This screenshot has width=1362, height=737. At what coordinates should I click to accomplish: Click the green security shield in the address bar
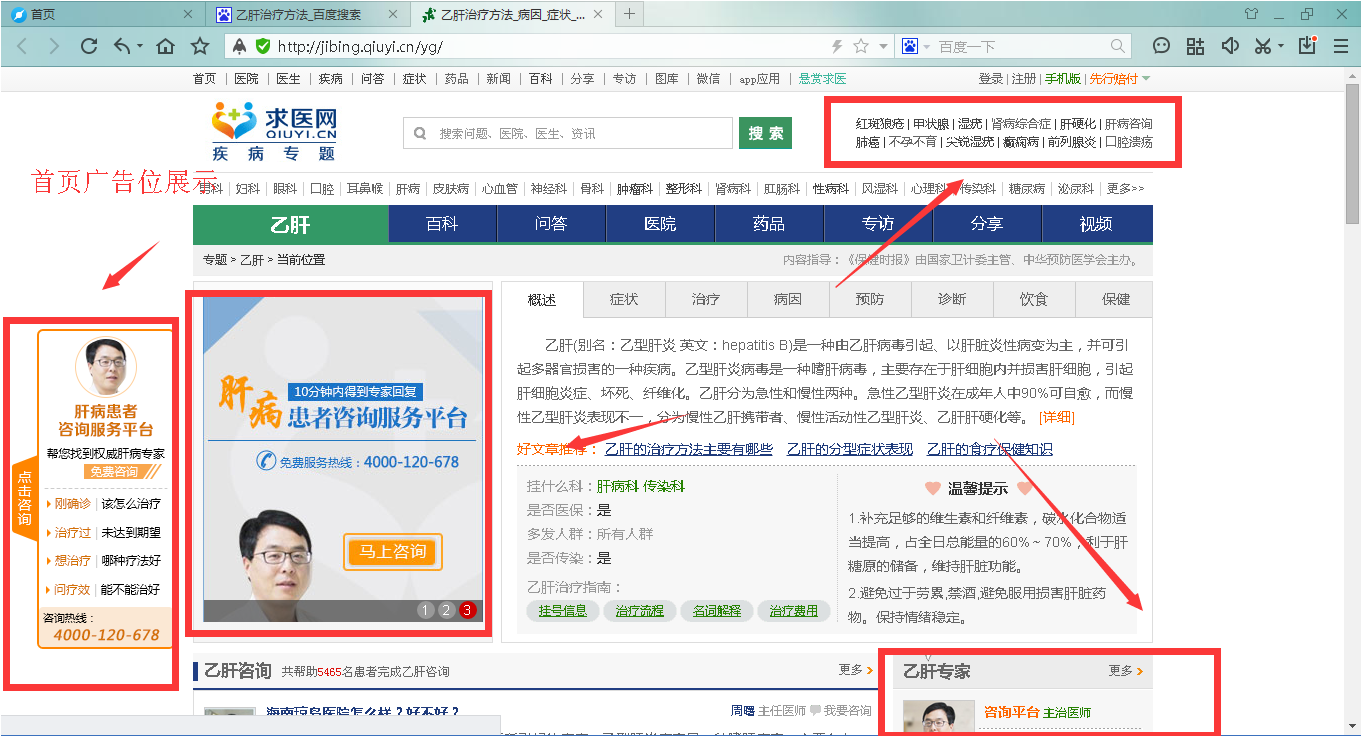[x=262, y=46]
